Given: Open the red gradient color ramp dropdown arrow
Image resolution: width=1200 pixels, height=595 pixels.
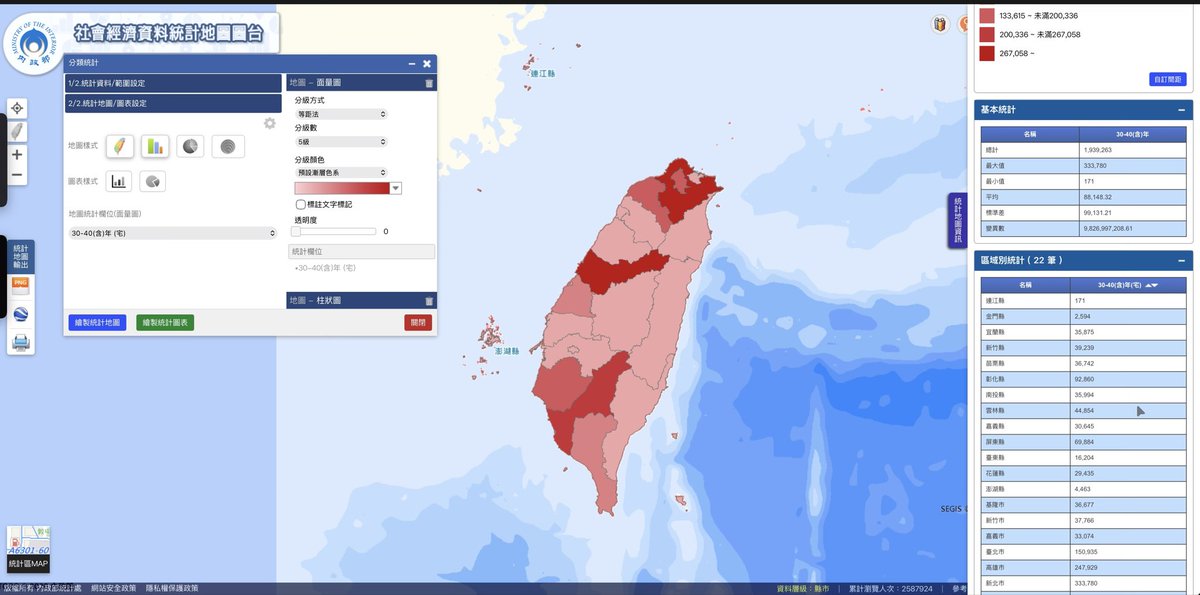Looking at the screenshot, I should point(396,188).
